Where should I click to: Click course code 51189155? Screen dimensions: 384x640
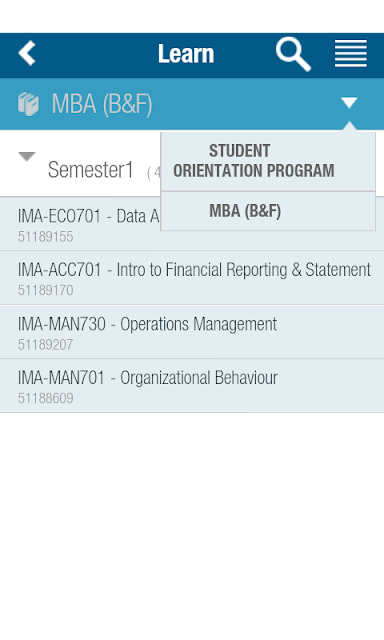pos(46,237)
